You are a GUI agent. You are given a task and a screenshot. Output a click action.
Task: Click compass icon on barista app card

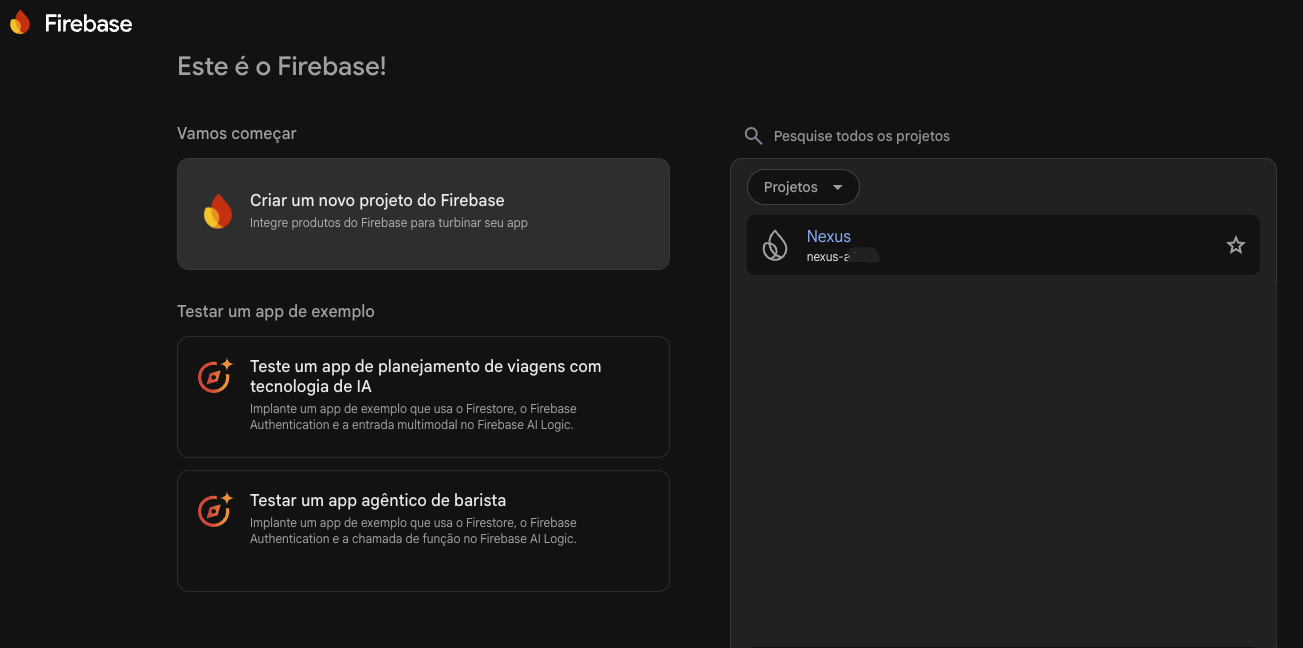(x=215, y=510)
